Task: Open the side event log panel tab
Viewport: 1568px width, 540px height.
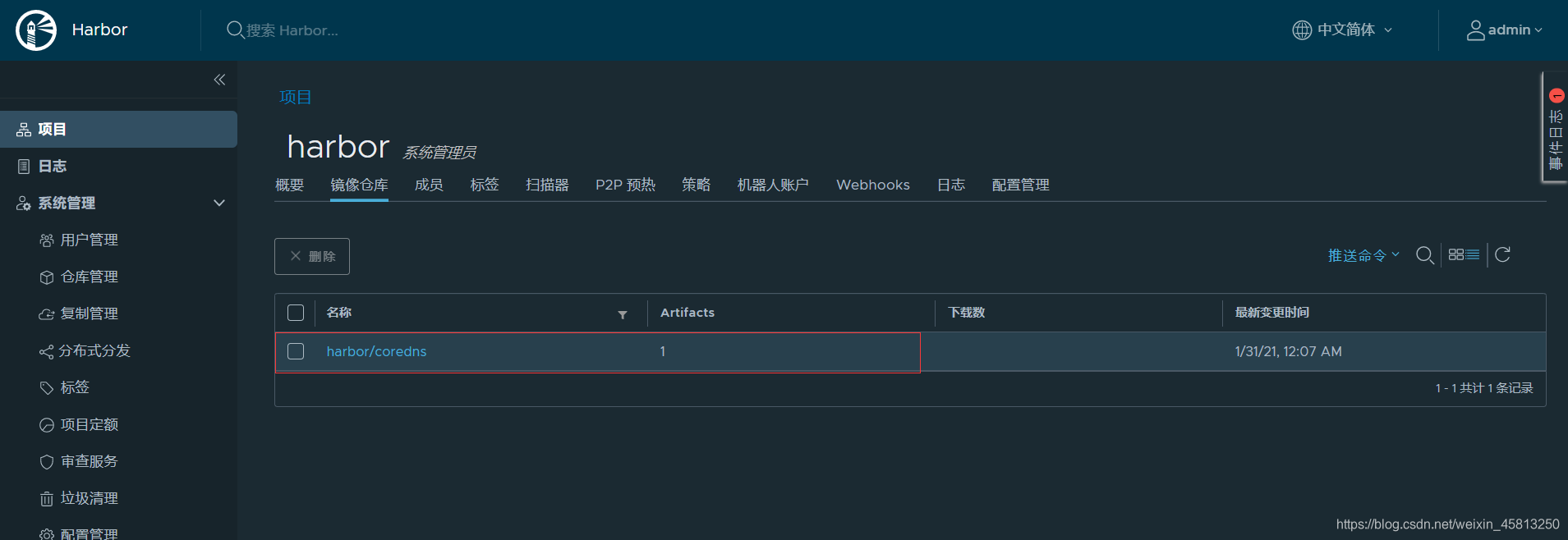Action: pos(1555,127)
